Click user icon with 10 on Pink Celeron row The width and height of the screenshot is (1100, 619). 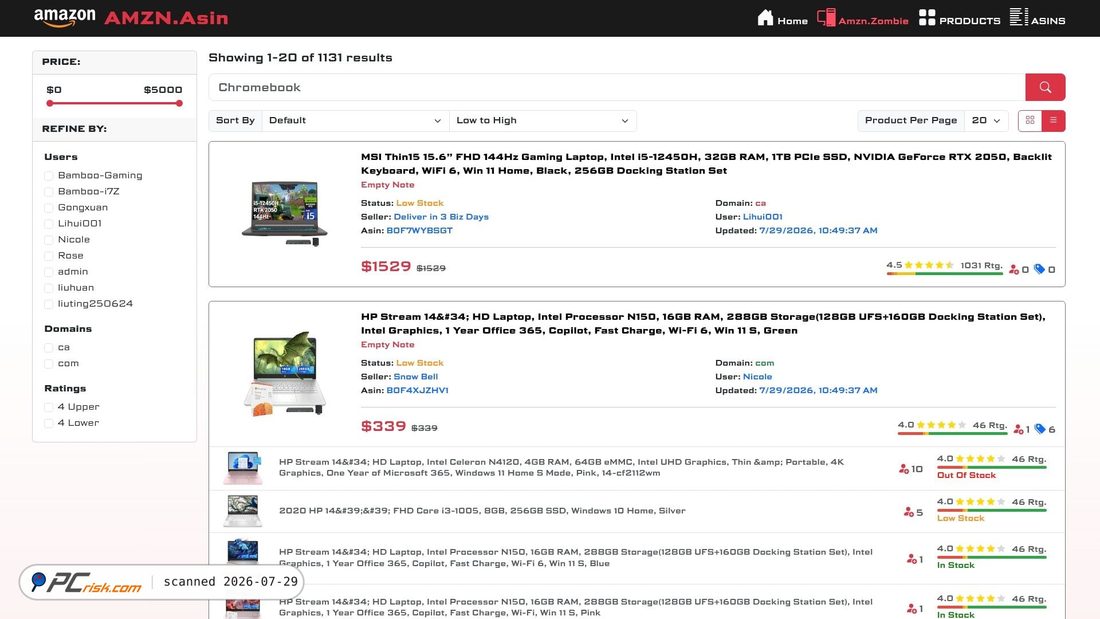904,469
